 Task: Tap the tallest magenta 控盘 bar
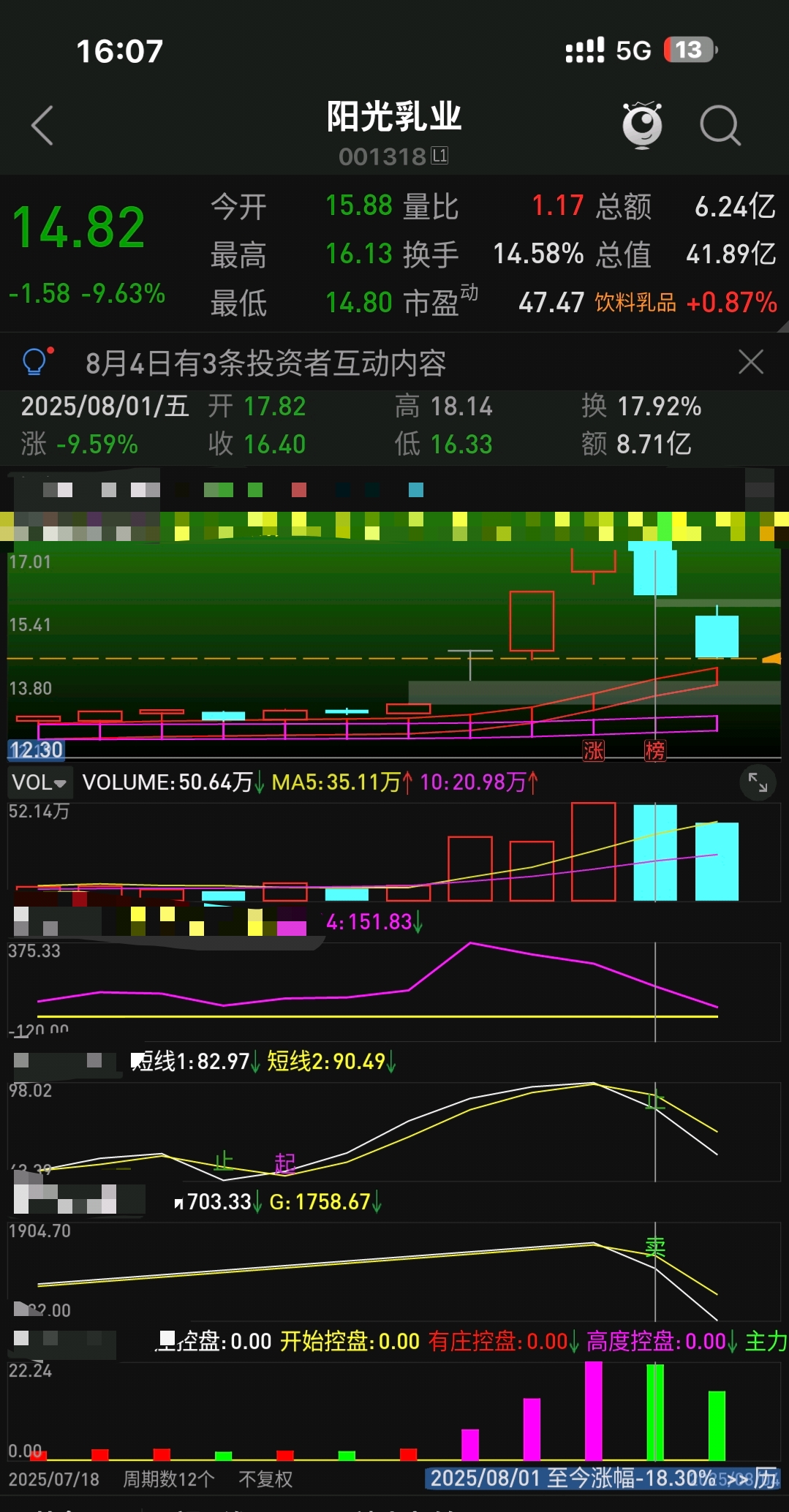593,1410
